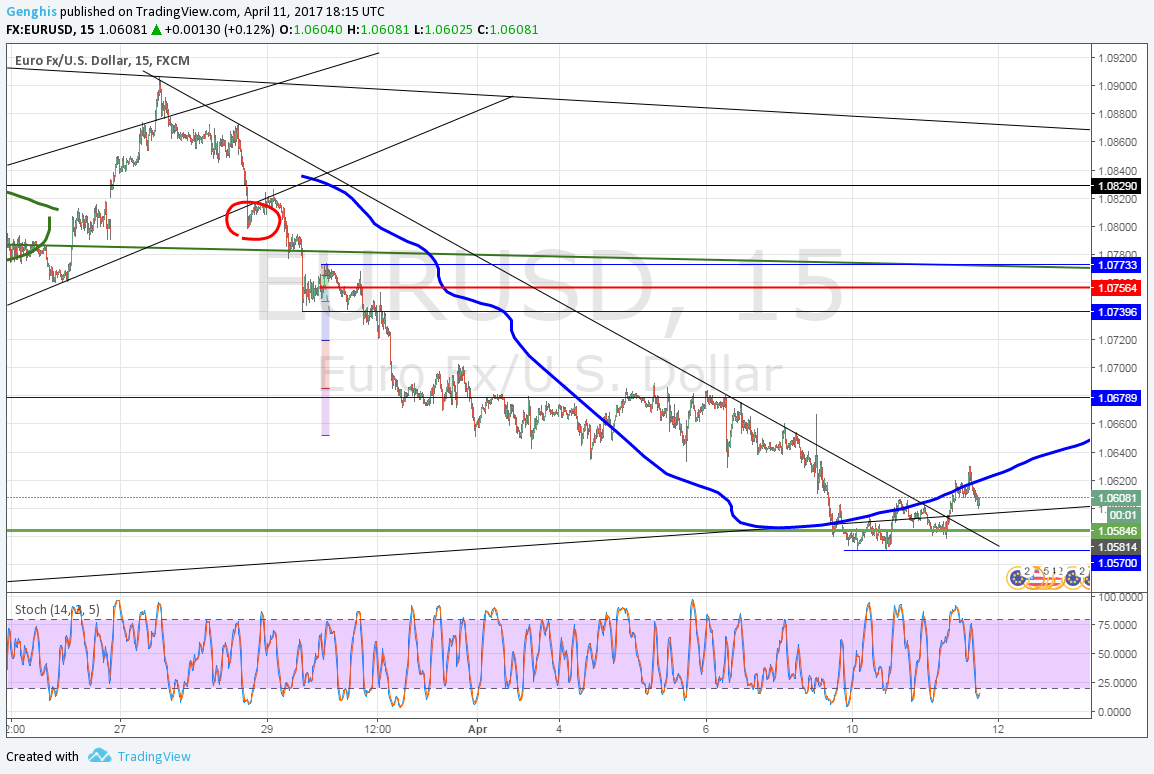Click the H:1.06081 high value
This screenshot has height=774, width=1154.
378,29
